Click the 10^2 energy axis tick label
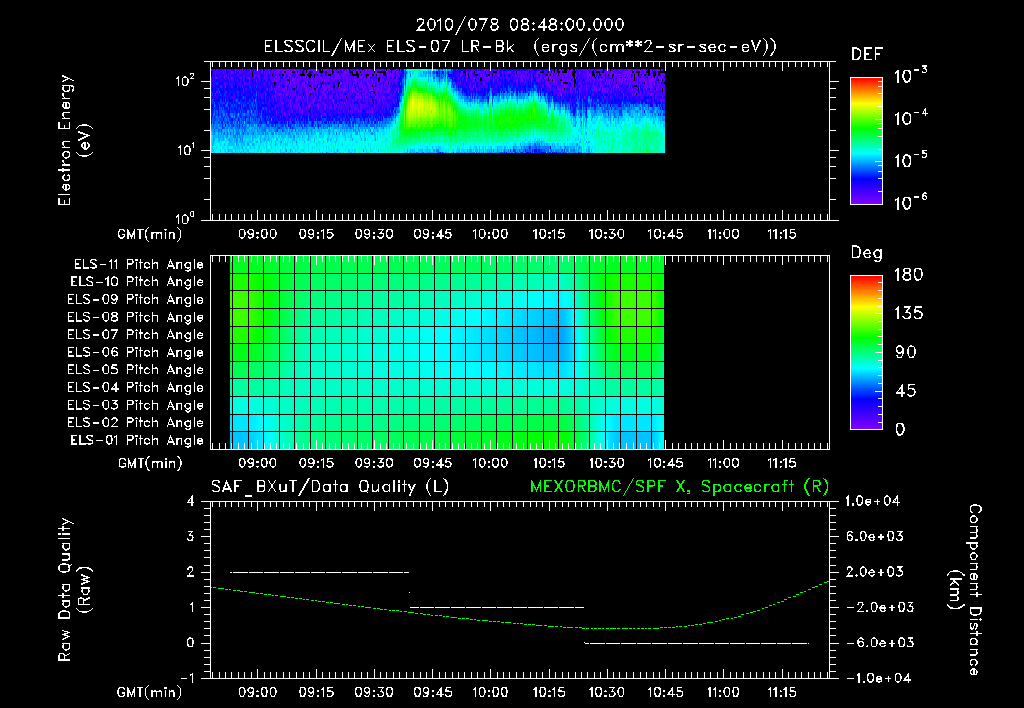Viewport: 1024px width, 708px height. (x=185, y=81)
